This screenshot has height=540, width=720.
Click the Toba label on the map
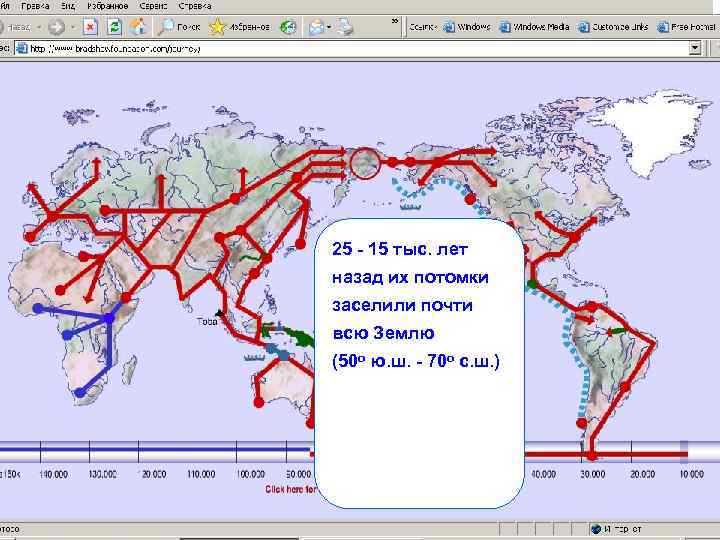(206, 321)
